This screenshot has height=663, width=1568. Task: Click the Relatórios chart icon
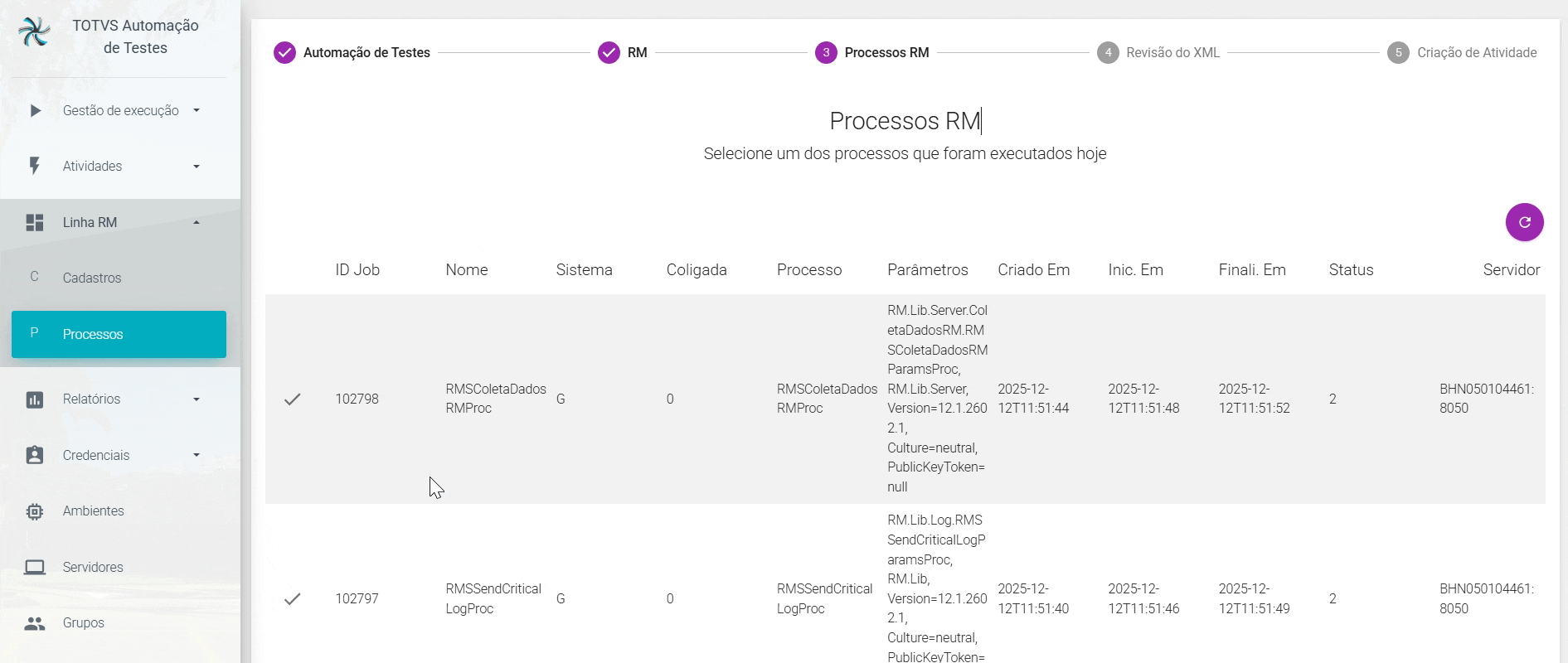[35, 399]
